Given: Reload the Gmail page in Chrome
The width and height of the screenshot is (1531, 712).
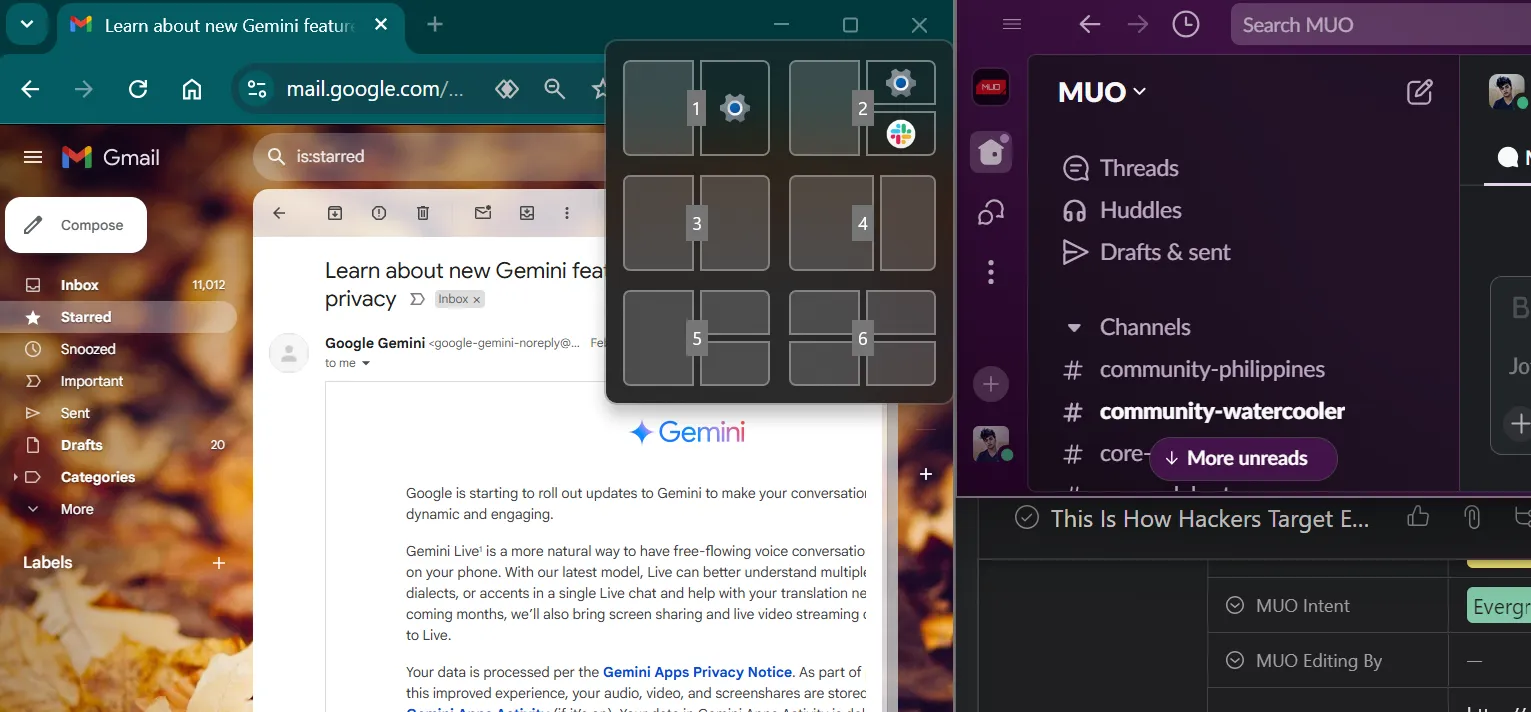Looking at the screenshot, I should click(138, 89).
